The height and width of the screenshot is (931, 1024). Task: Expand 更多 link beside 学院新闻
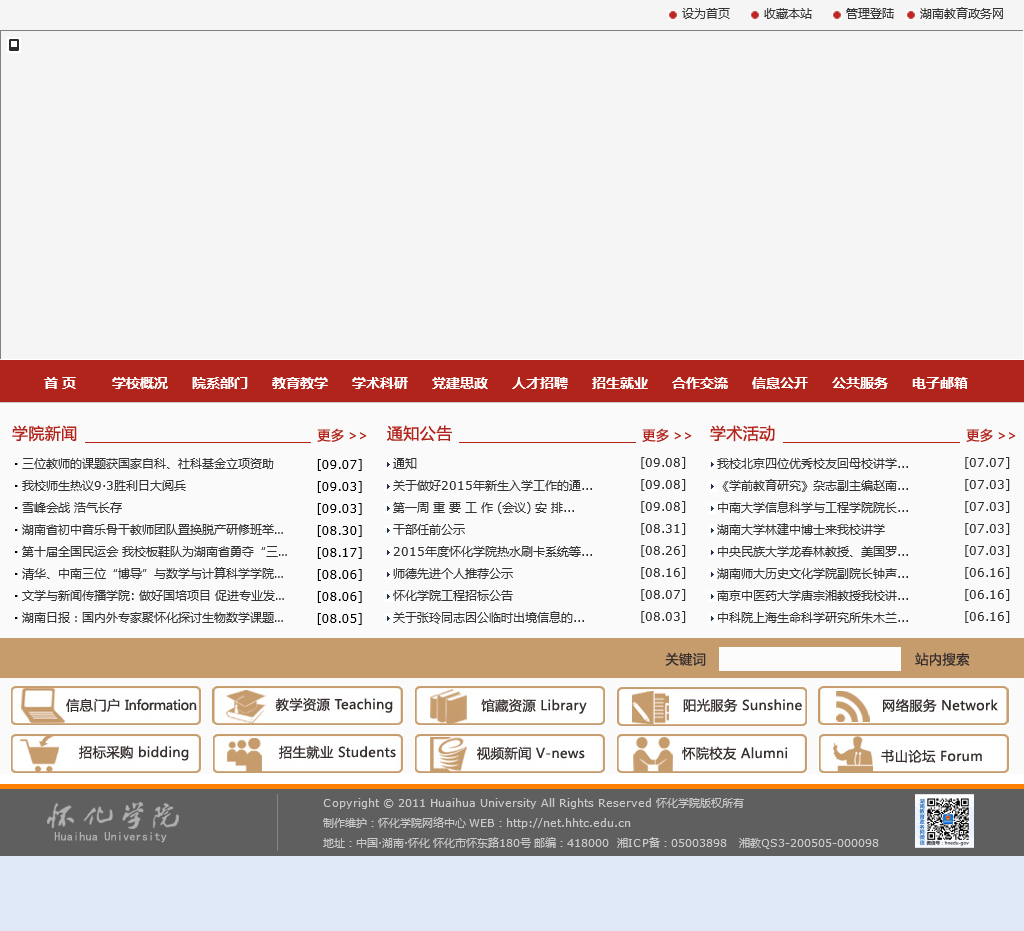pyautogui.click(x=342, y=436)
